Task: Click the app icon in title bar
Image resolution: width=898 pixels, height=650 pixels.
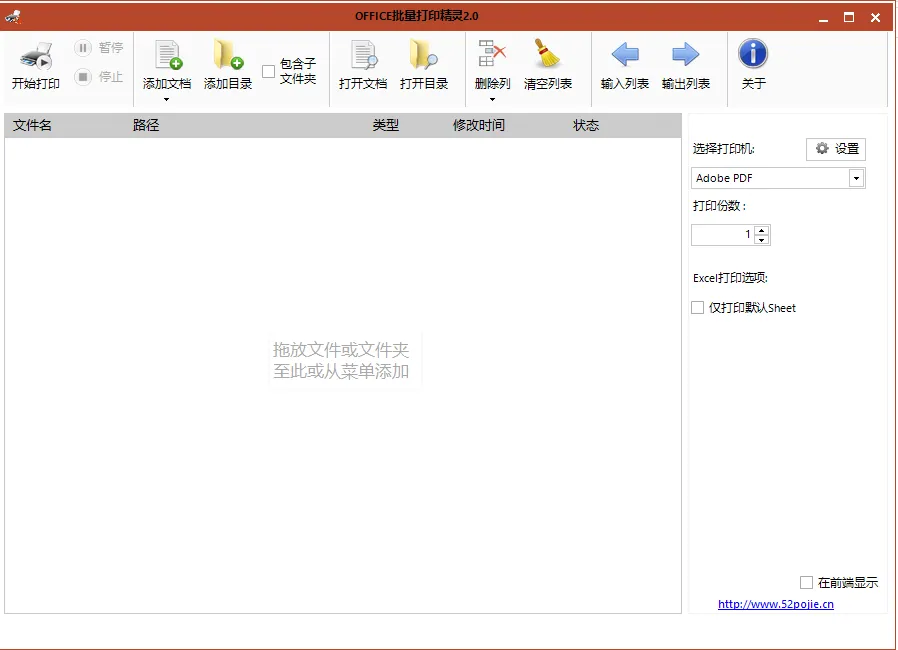Action: 13,17
